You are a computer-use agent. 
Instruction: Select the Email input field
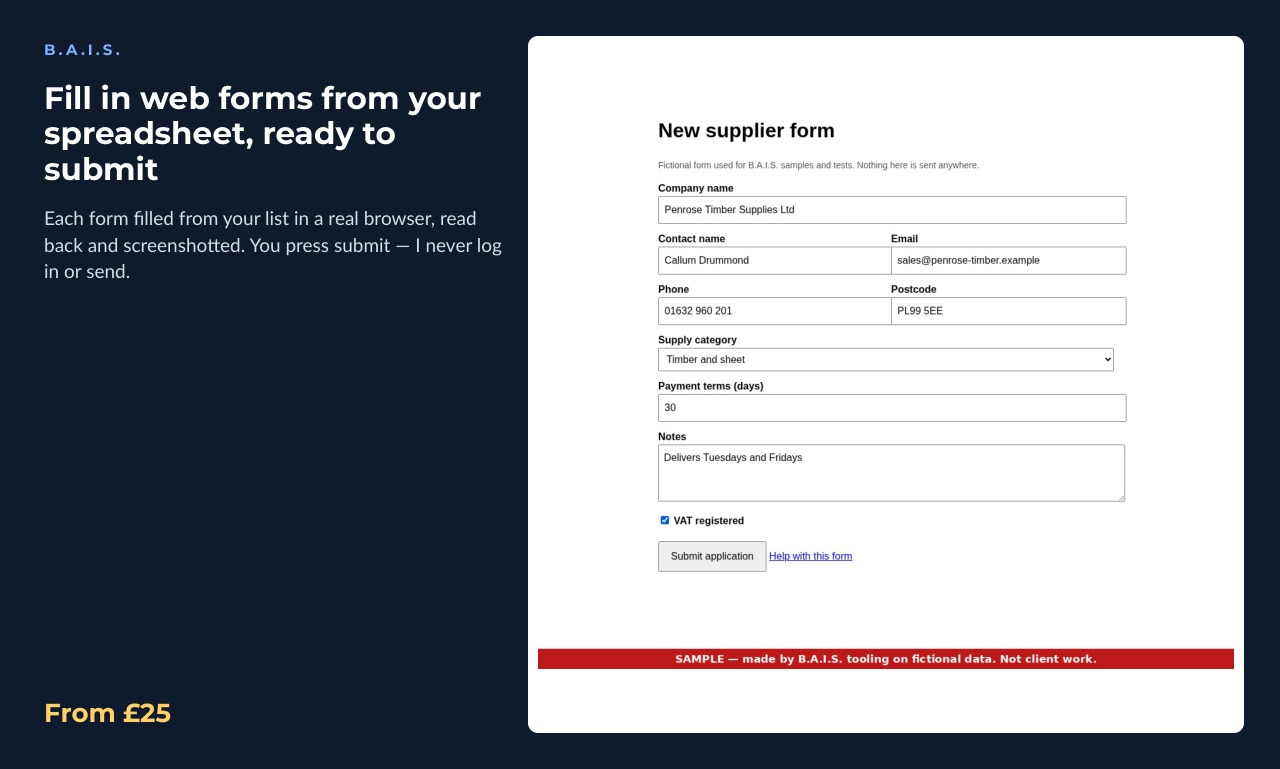pyautogui.click(x=1008, y=260)
